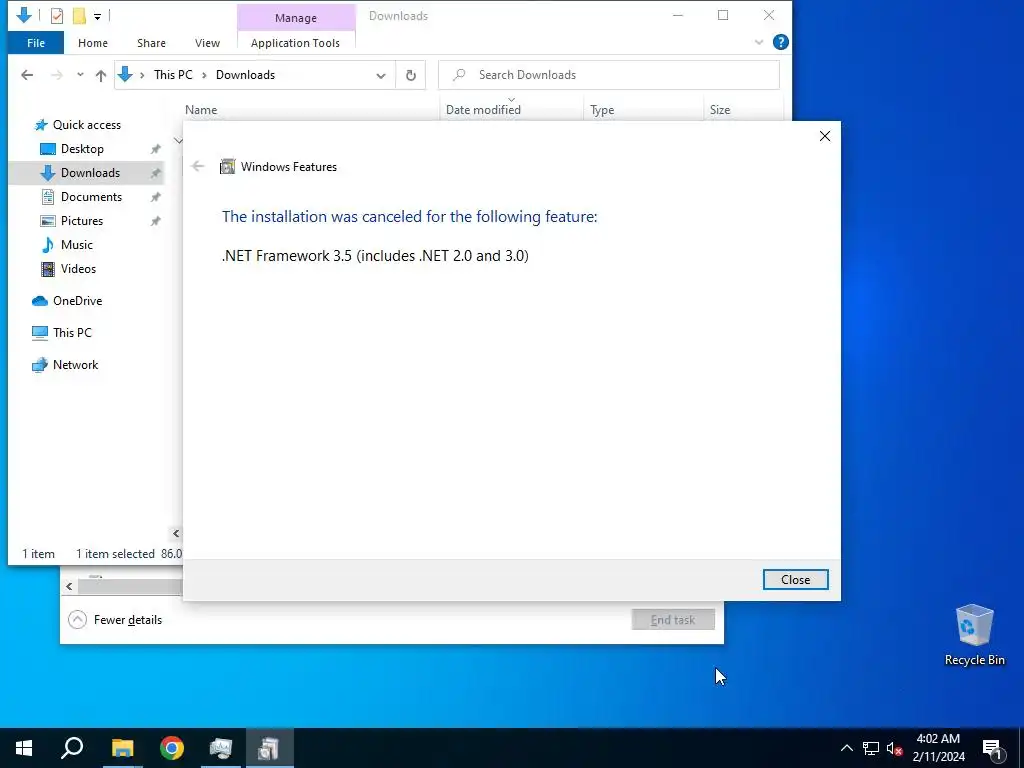The height and width of the screenshot is (768, 1024).
Task: Click new folder icon in title bar
Action: (x=79, y=16)
